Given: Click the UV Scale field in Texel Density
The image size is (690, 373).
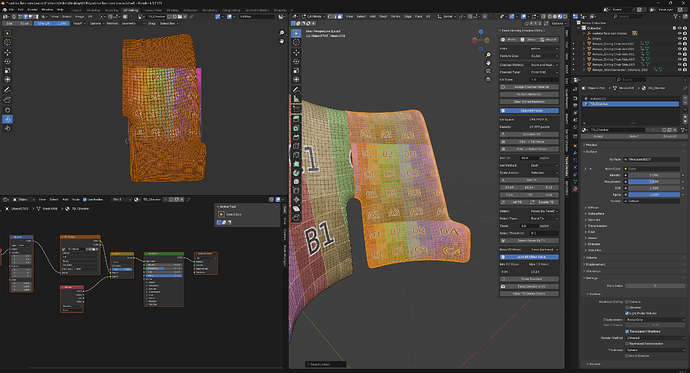Looking at the screenshot, I should coord(544,80).
